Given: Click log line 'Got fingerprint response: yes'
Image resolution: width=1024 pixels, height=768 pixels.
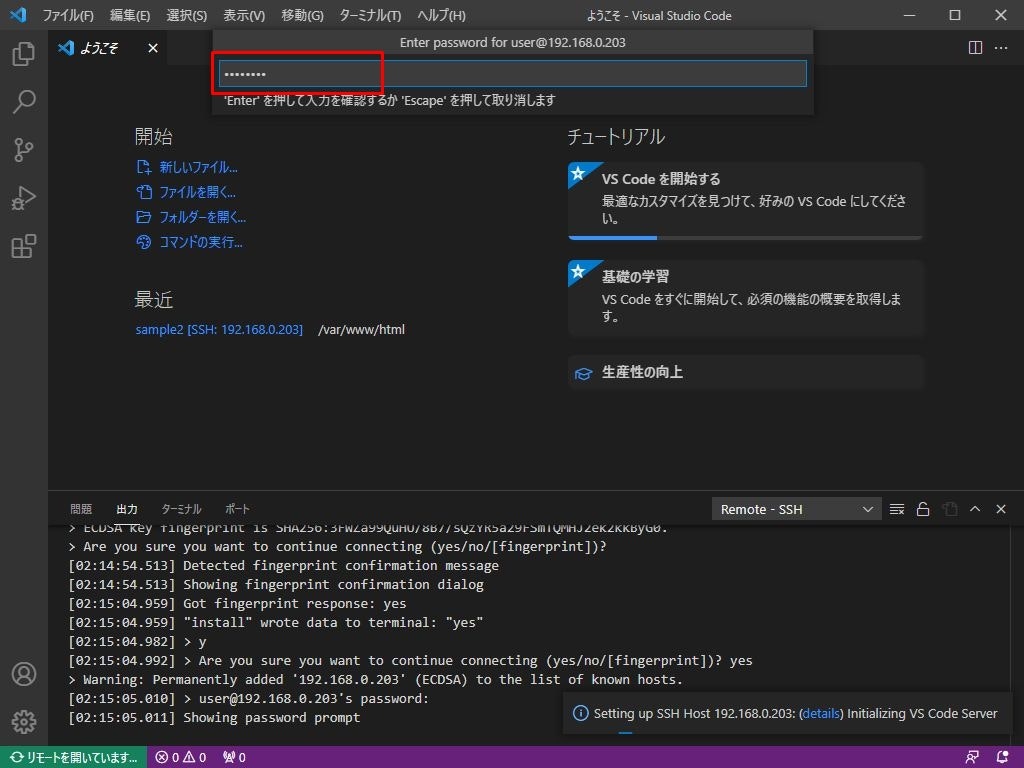Looking at the screenshot, I should pos(295,603).
